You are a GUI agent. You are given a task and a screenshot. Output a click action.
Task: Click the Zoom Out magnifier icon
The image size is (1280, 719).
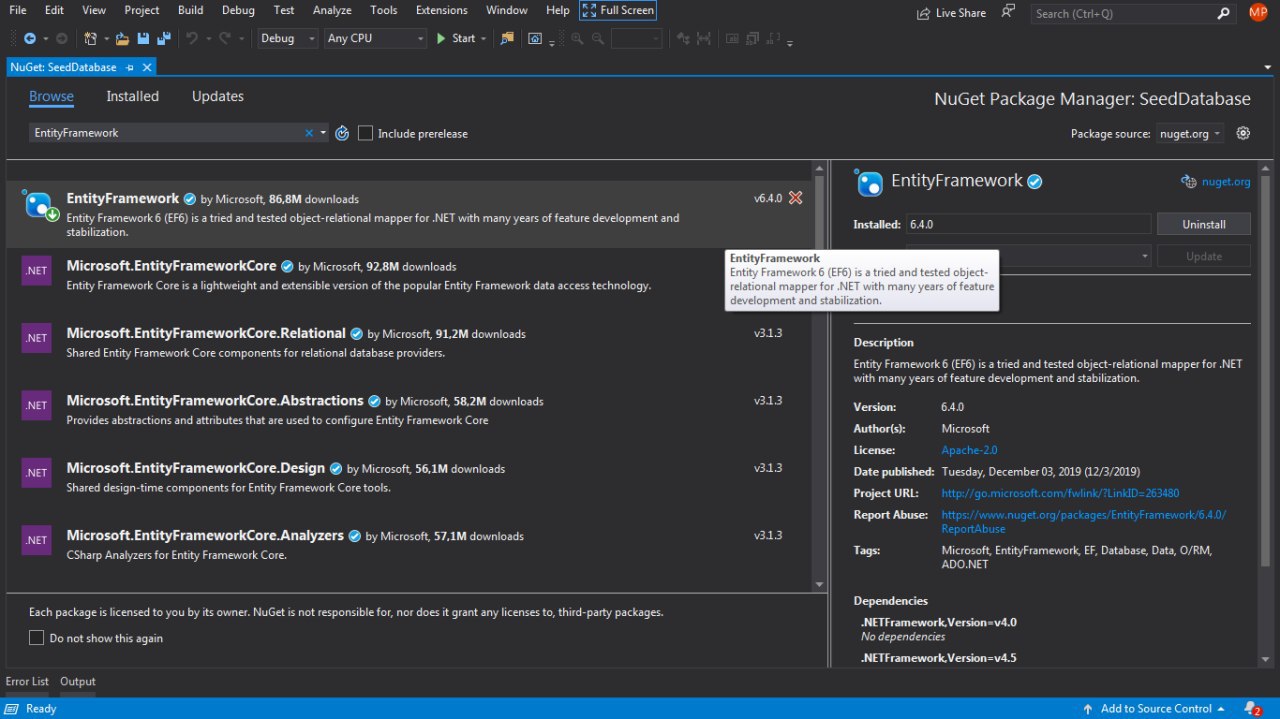(598, 38)
